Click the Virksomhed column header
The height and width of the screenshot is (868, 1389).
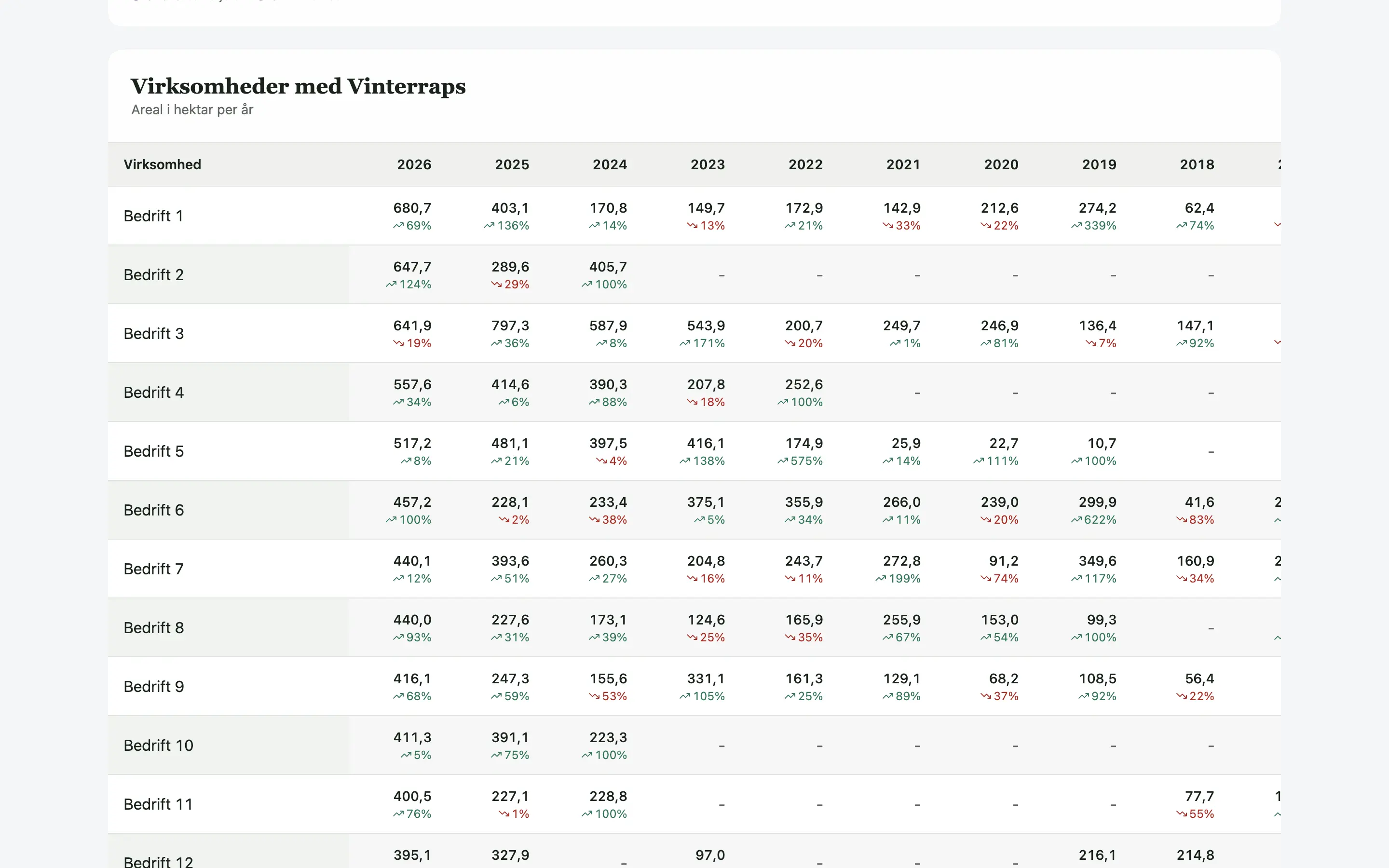click(163, 165)
